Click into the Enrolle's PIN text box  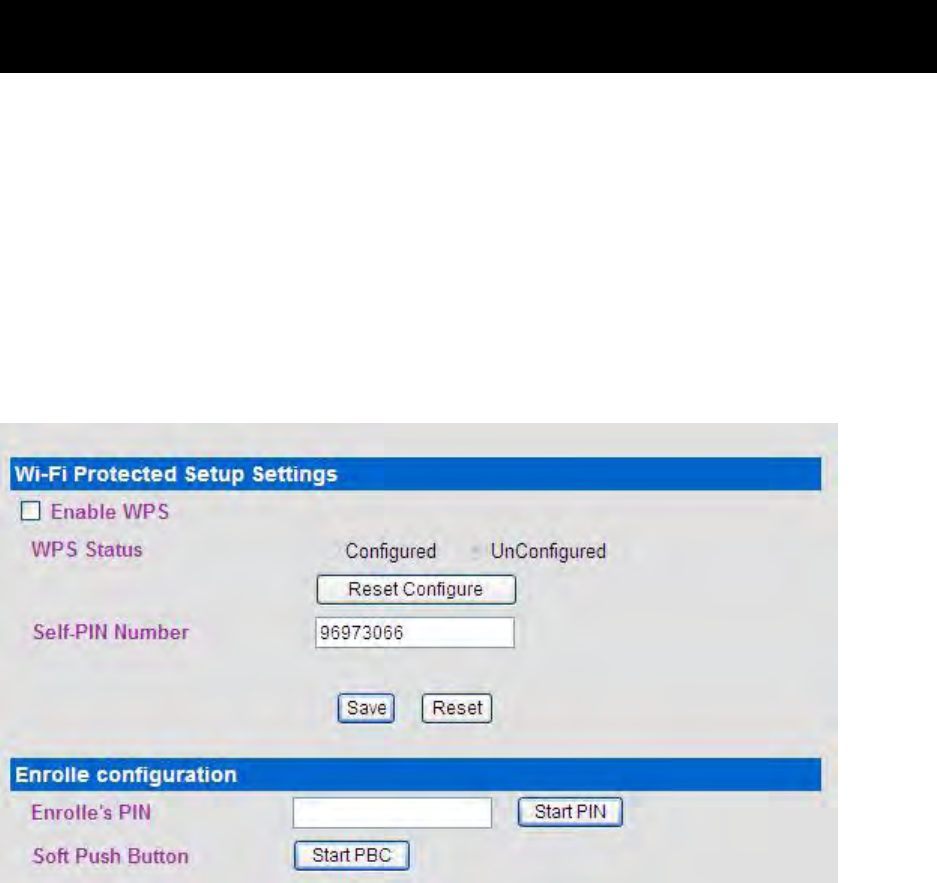coord(392,813)
